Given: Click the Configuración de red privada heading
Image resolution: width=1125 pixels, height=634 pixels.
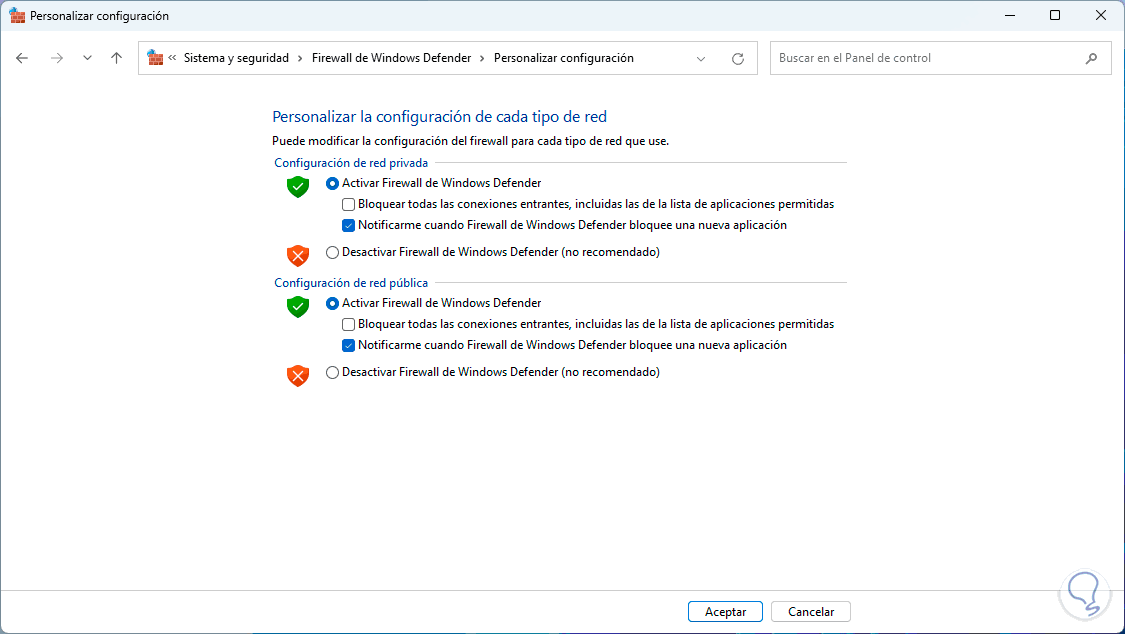Looking at the screenshot, I should coord(351,163).
